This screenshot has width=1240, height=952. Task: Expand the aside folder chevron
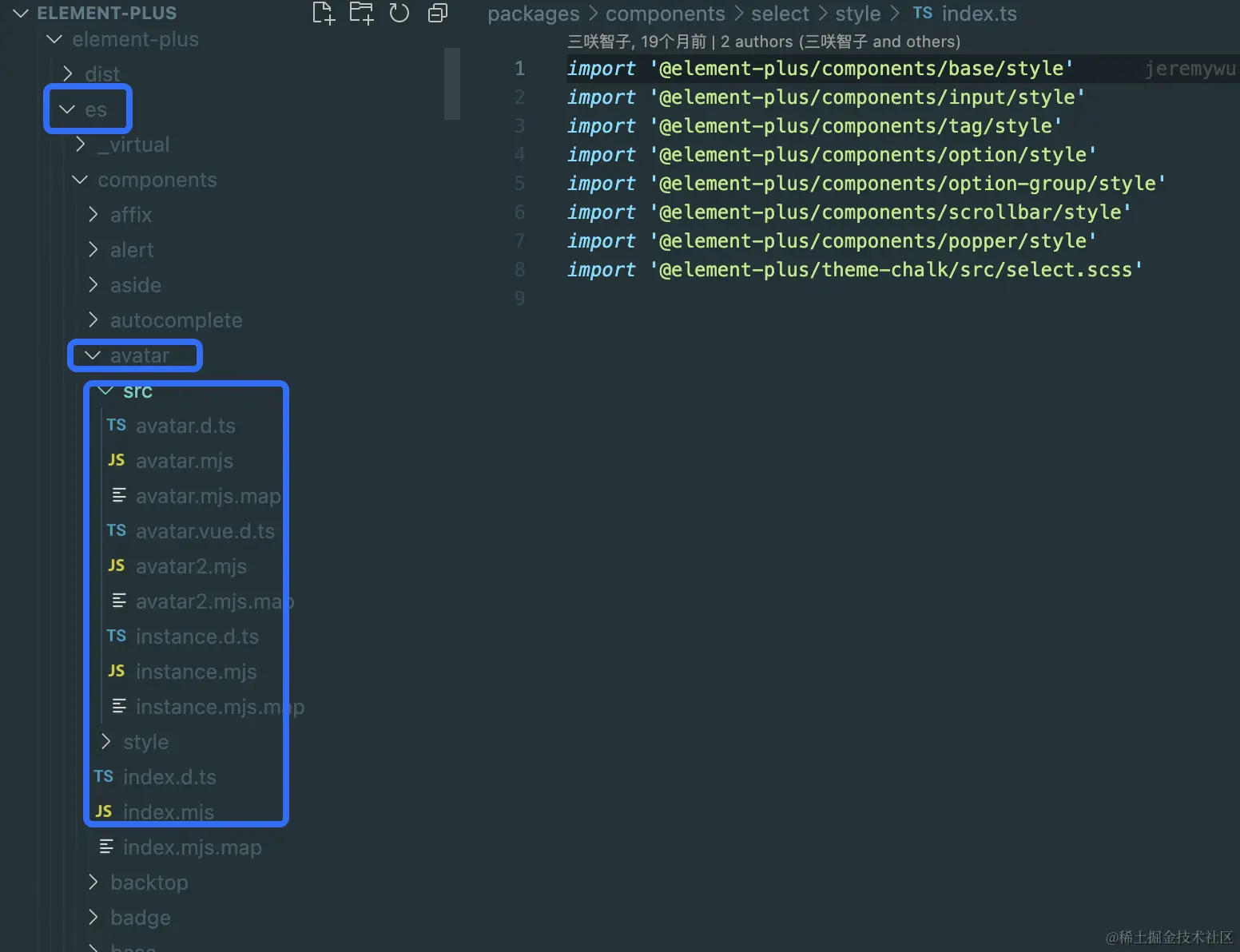[x=93, y=284]
